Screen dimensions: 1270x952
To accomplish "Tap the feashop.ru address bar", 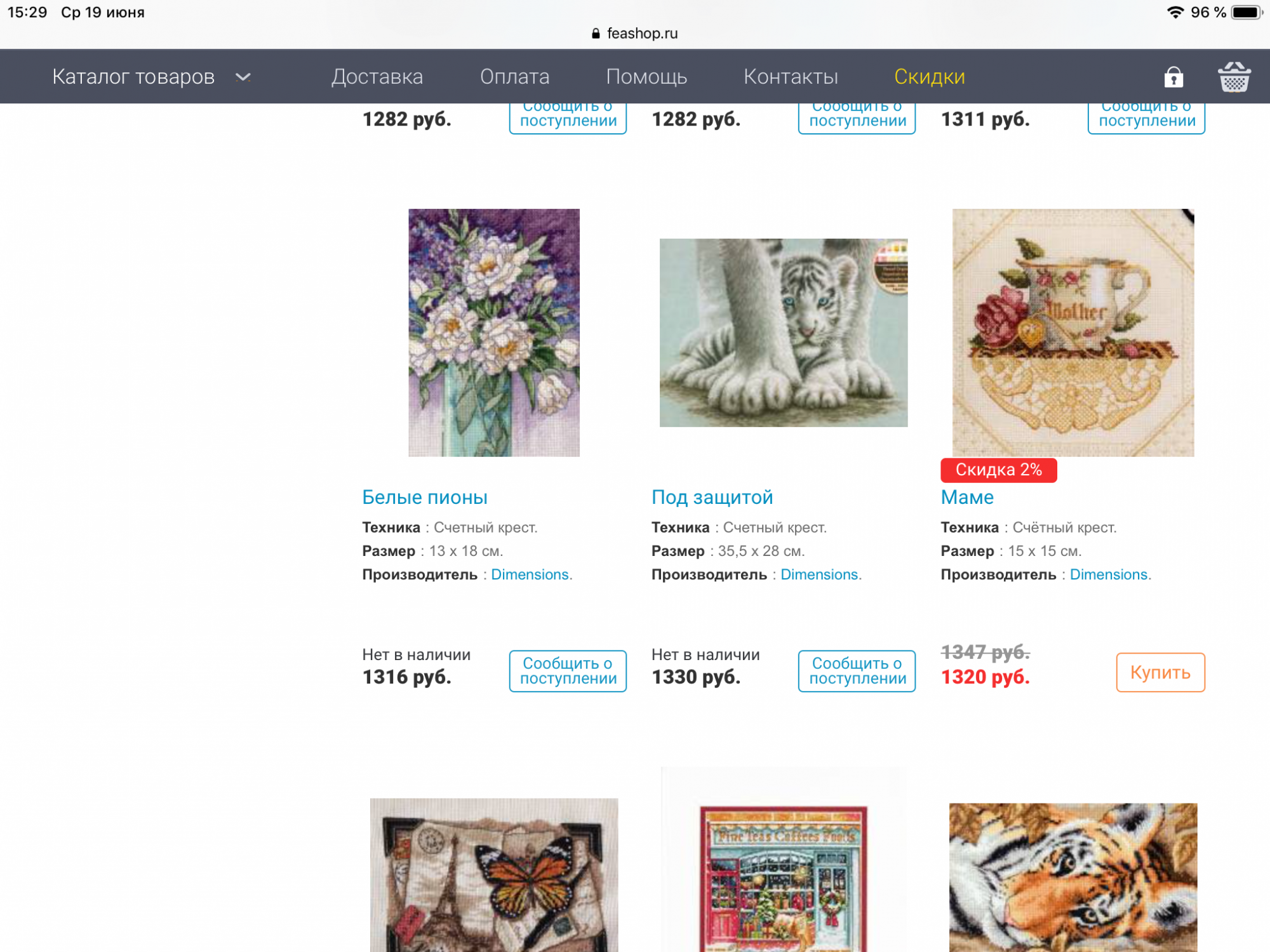I will 635,34.
